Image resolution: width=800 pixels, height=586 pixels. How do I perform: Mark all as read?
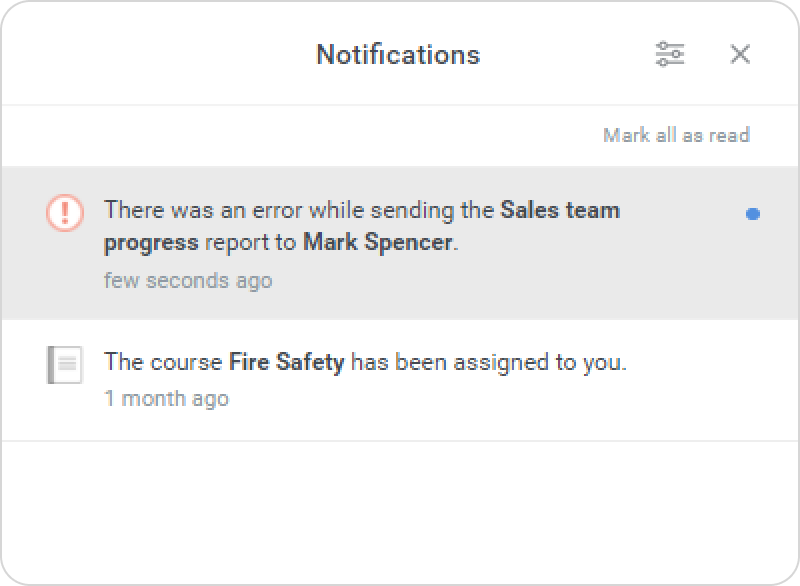(x=676, y=135)
